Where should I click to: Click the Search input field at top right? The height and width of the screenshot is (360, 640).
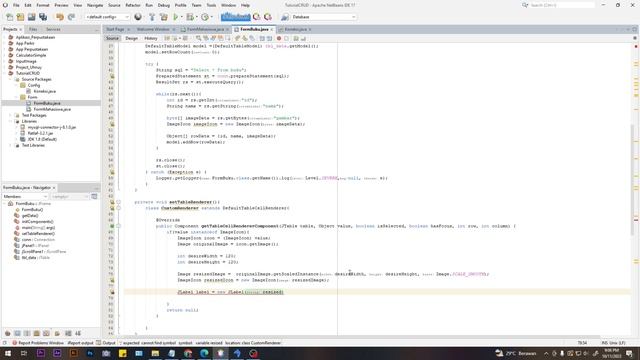[562, 5]
